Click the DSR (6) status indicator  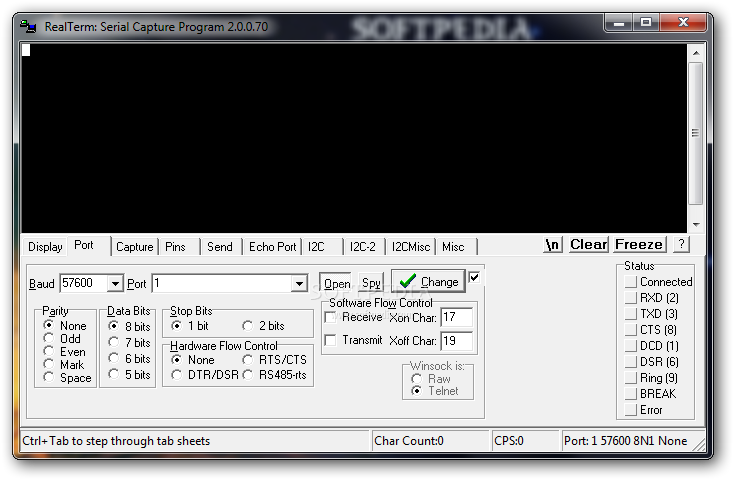[631, 362]
